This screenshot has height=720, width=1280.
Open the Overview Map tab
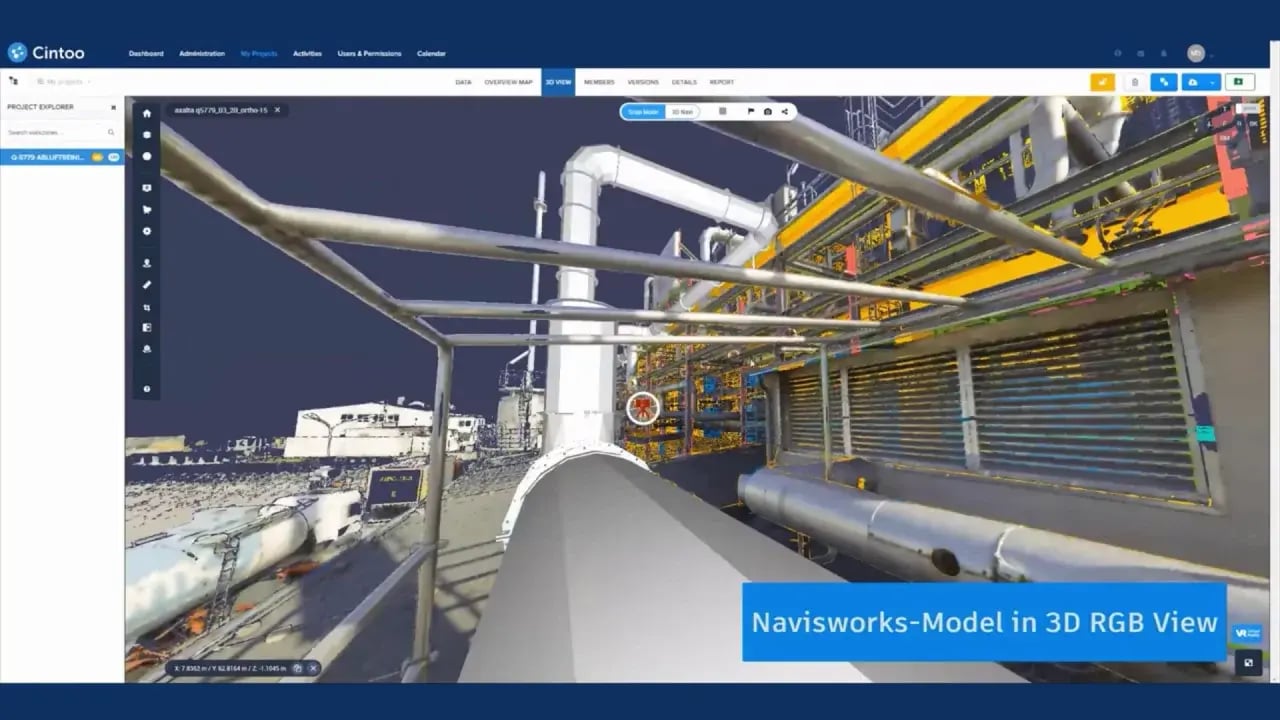(508, 82)
